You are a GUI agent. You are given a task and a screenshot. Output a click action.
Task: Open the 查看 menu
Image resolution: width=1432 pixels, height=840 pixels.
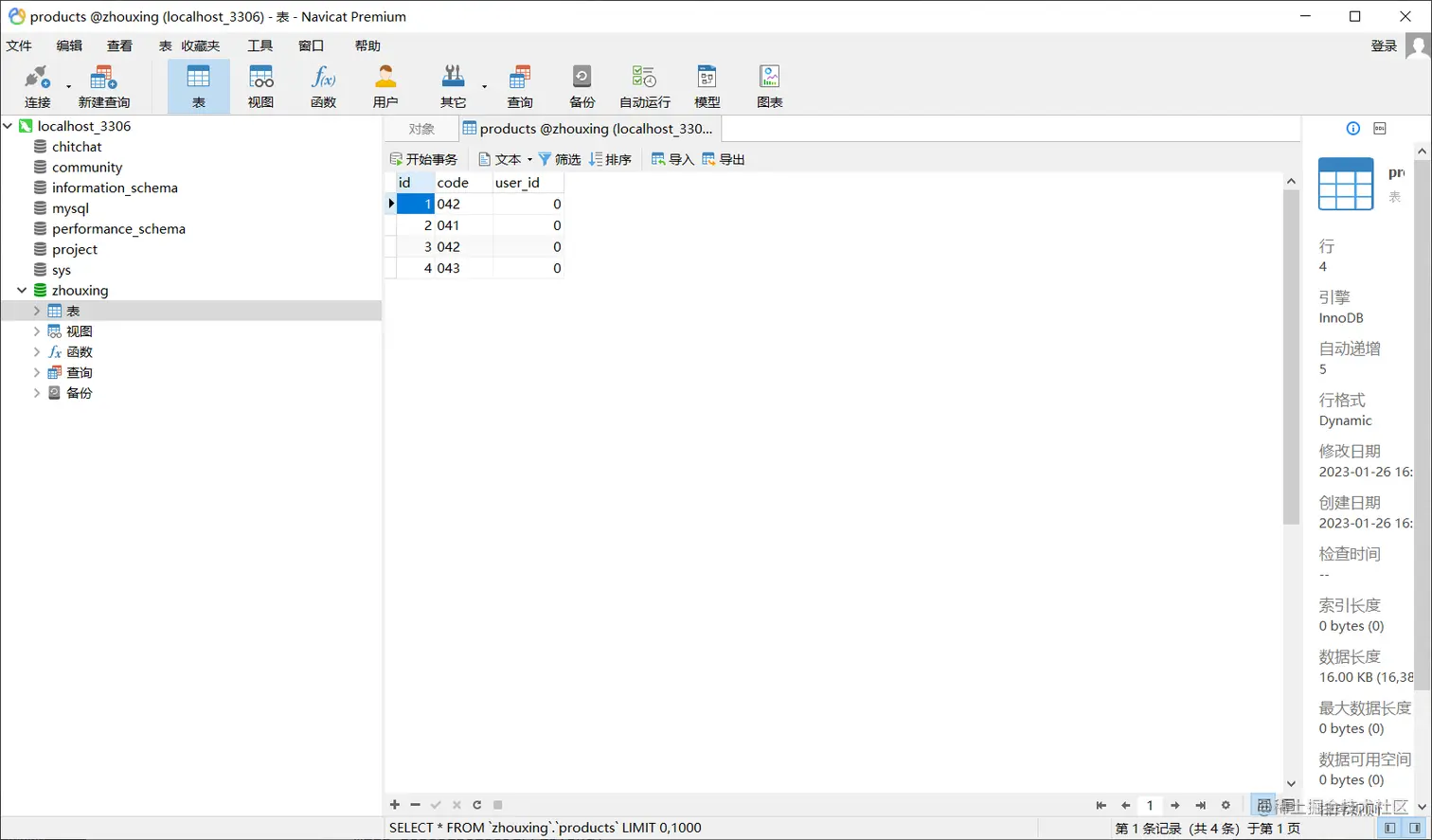(119, 45)
